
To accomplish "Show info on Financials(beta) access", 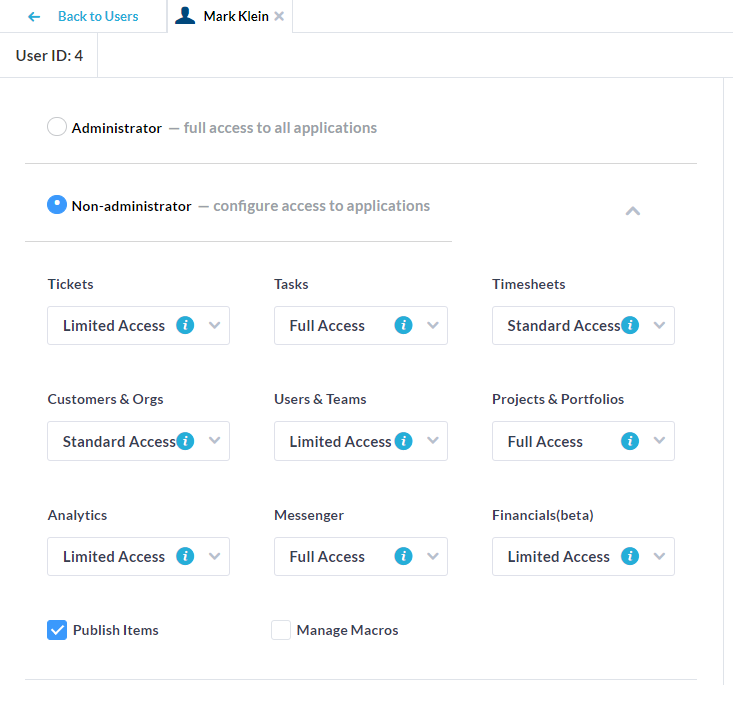I will [x=630, y=556].
